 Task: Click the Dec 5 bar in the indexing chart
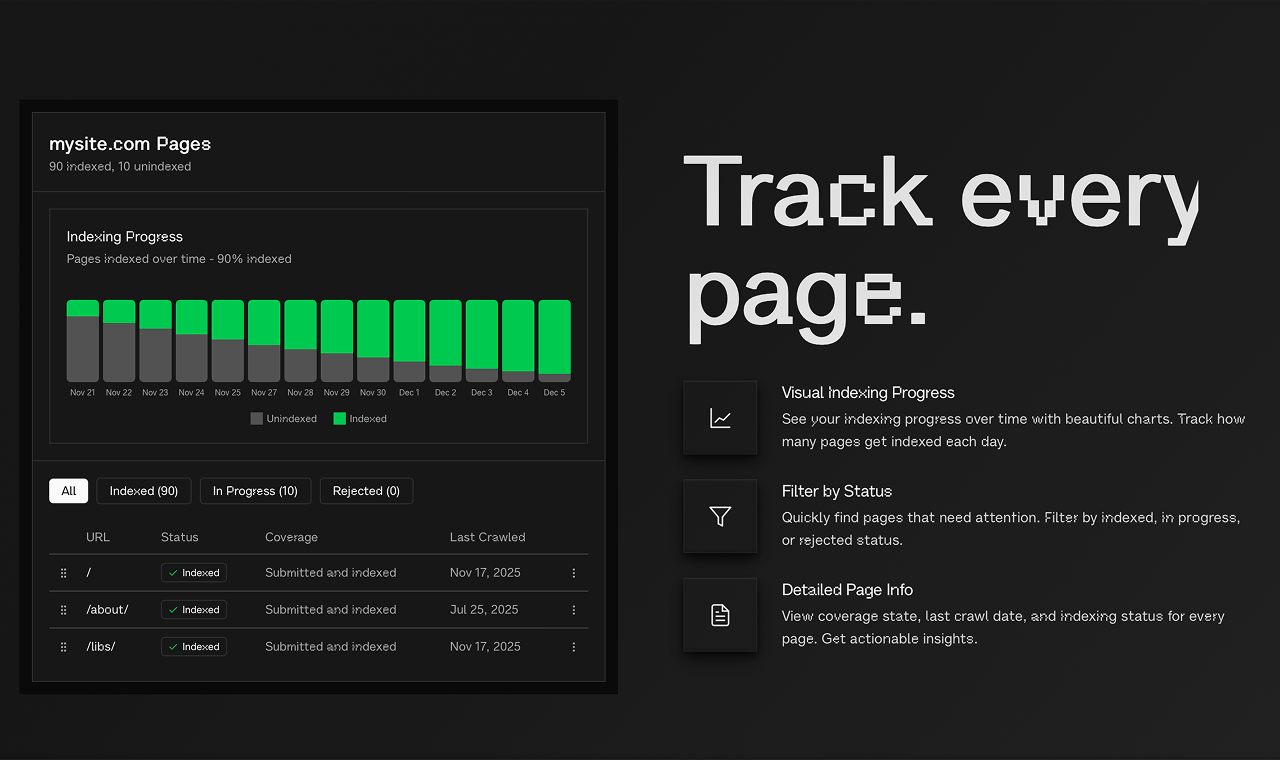pyautogui.click(x=554, y=338)
